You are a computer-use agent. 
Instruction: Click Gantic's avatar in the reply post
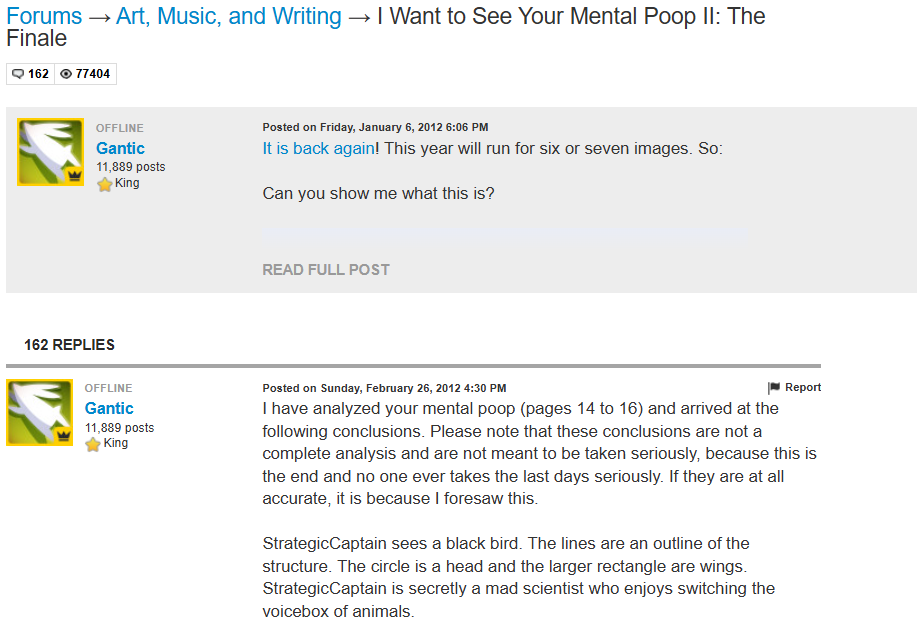tap(40, 412)
